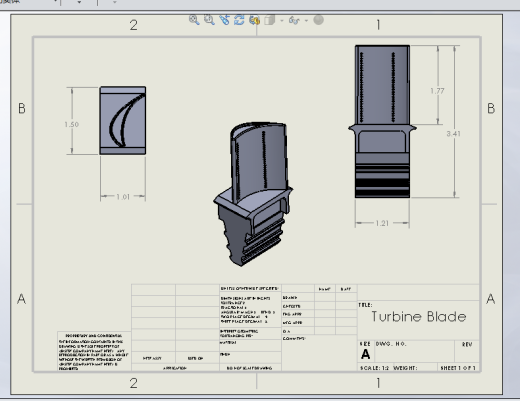The image size is (520, 401).
Task: Open the grayed-out dropdown arrow in top toolbar
Action: 115,2
